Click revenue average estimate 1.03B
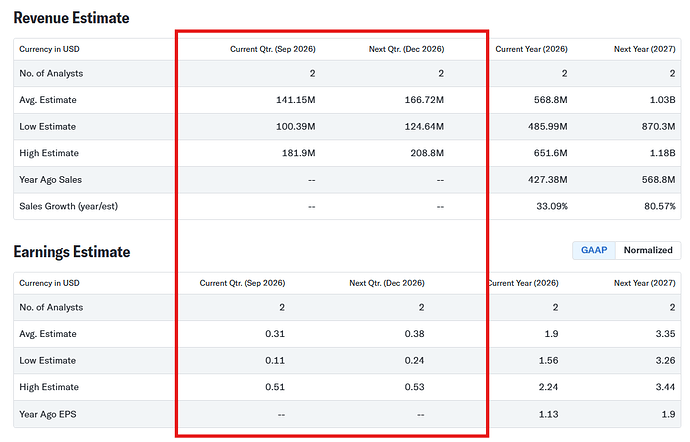Image resolution: width=690 pixels, height=442 pixels. point(662,100)
